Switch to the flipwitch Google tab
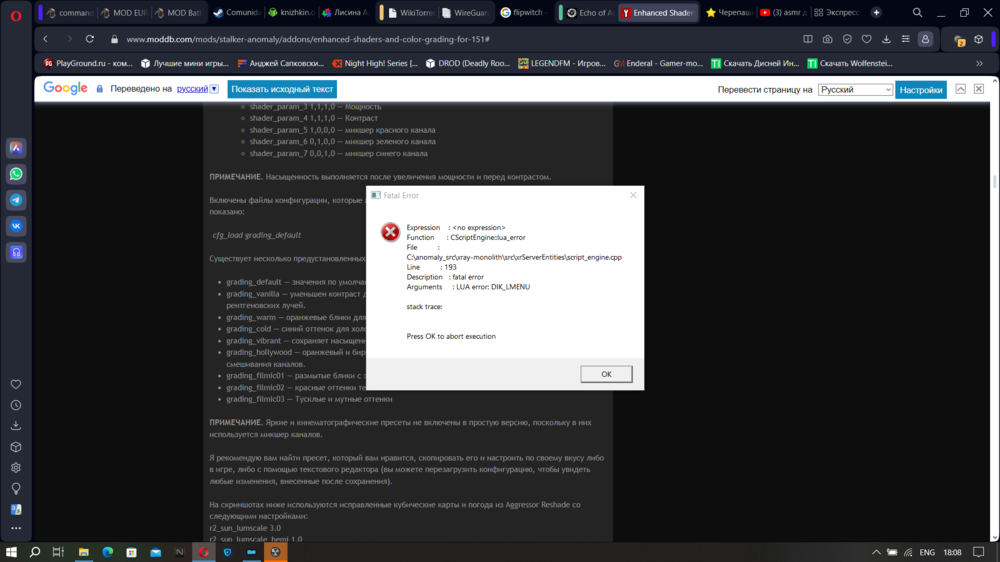Viewport: 1000px width, 562px height. coord(524,12)
